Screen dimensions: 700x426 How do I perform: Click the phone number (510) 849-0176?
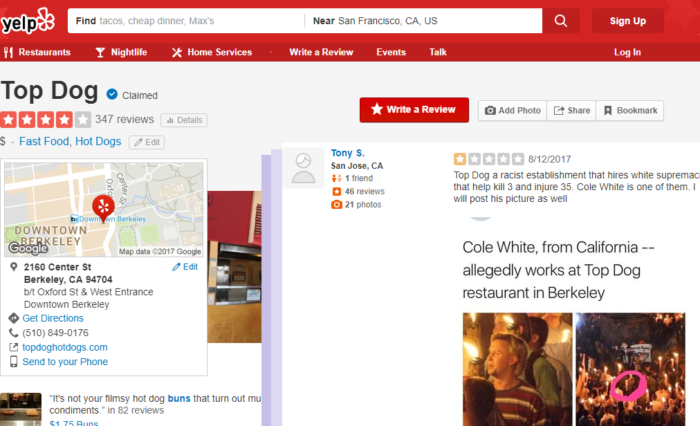(55, 333)
